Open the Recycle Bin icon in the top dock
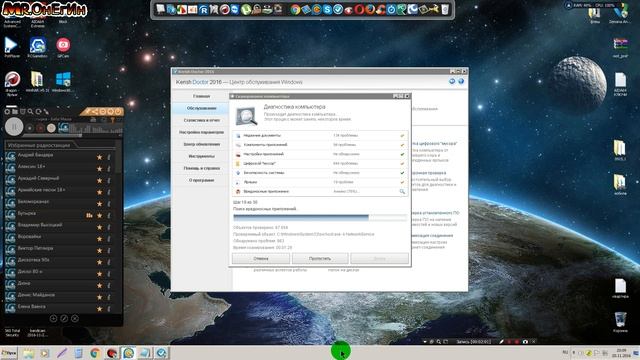This screenshot has height=360, width=640. (445, 9)
